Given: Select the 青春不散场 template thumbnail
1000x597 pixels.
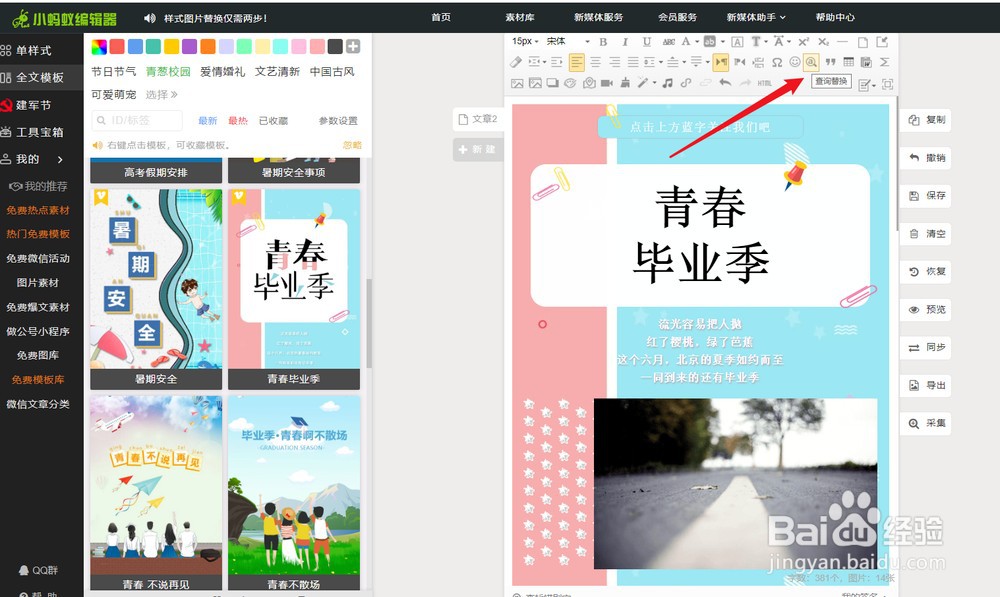Looking at the screenshot, I should point(294,492).
